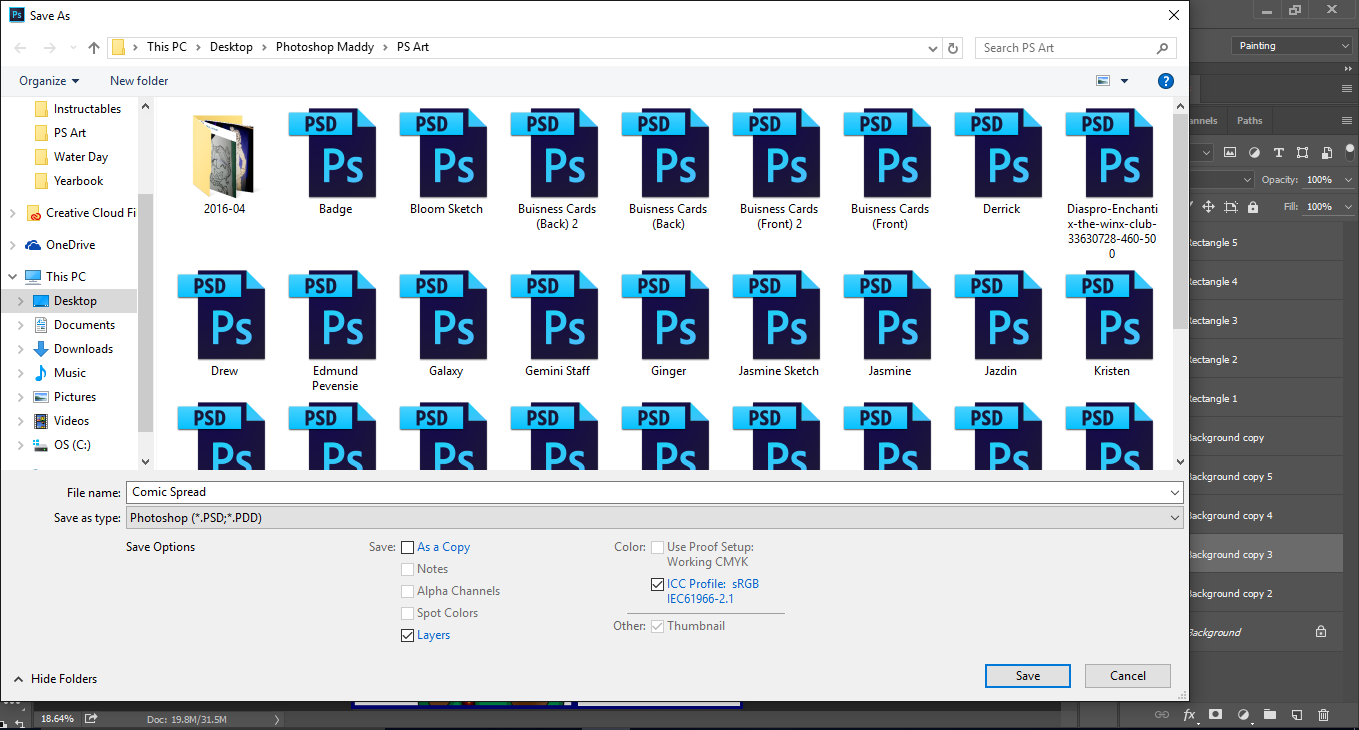Filter layers by adjustment layers icon
The image size is (1359, 730).
click(x=1254, y=153)
